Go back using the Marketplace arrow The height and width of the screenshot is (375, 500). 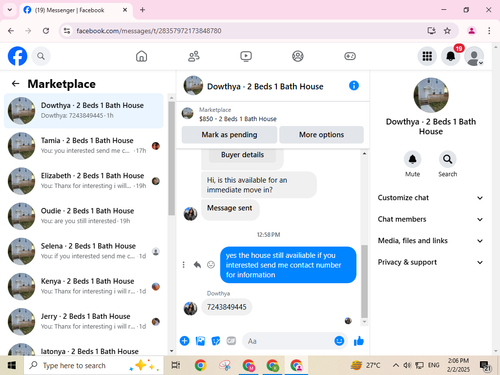(15, 84)
